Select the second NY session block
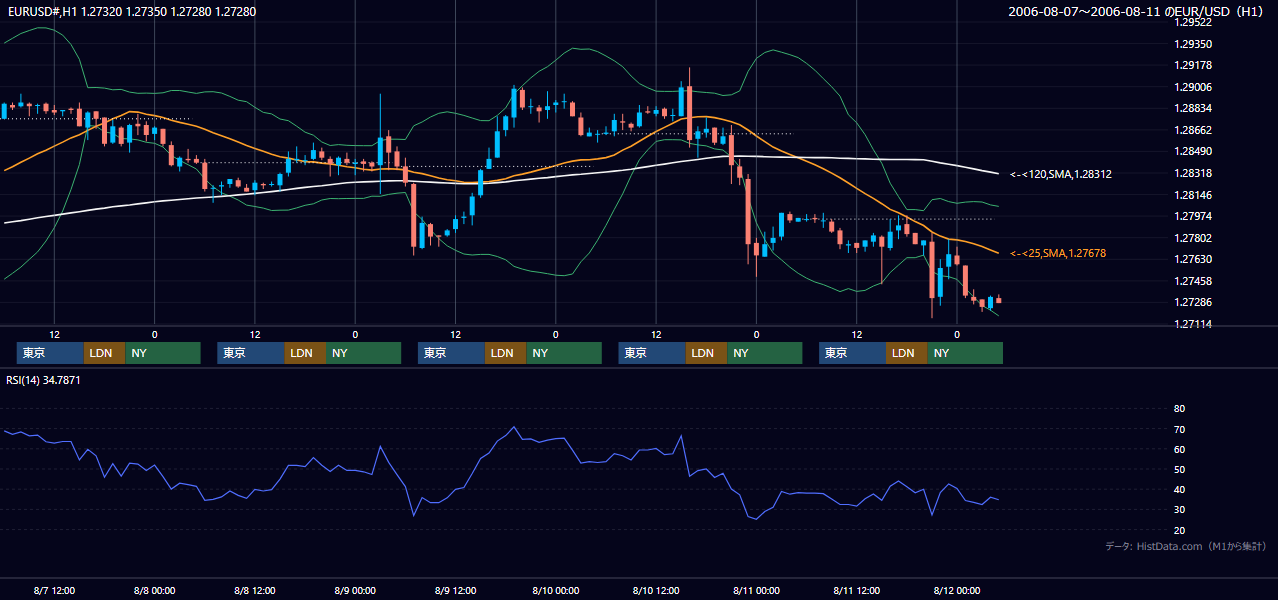 click(363, 353)
